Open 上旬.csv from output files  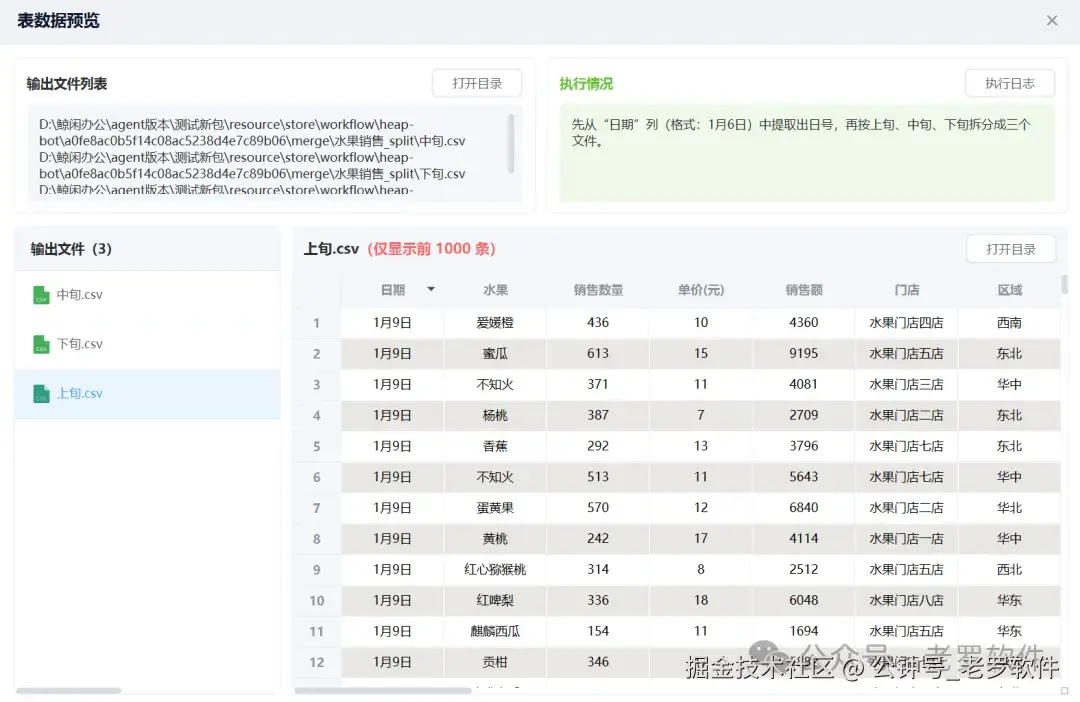point(147,393)
